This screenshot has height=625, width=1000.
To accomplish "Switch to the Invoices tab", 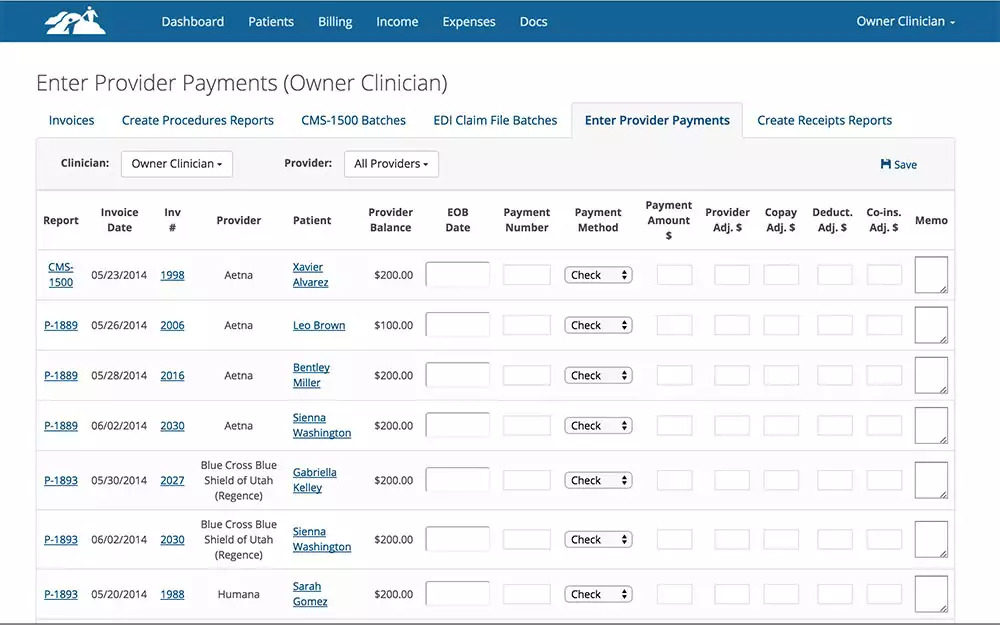I will pyautogui.click(x=72, y=120).
